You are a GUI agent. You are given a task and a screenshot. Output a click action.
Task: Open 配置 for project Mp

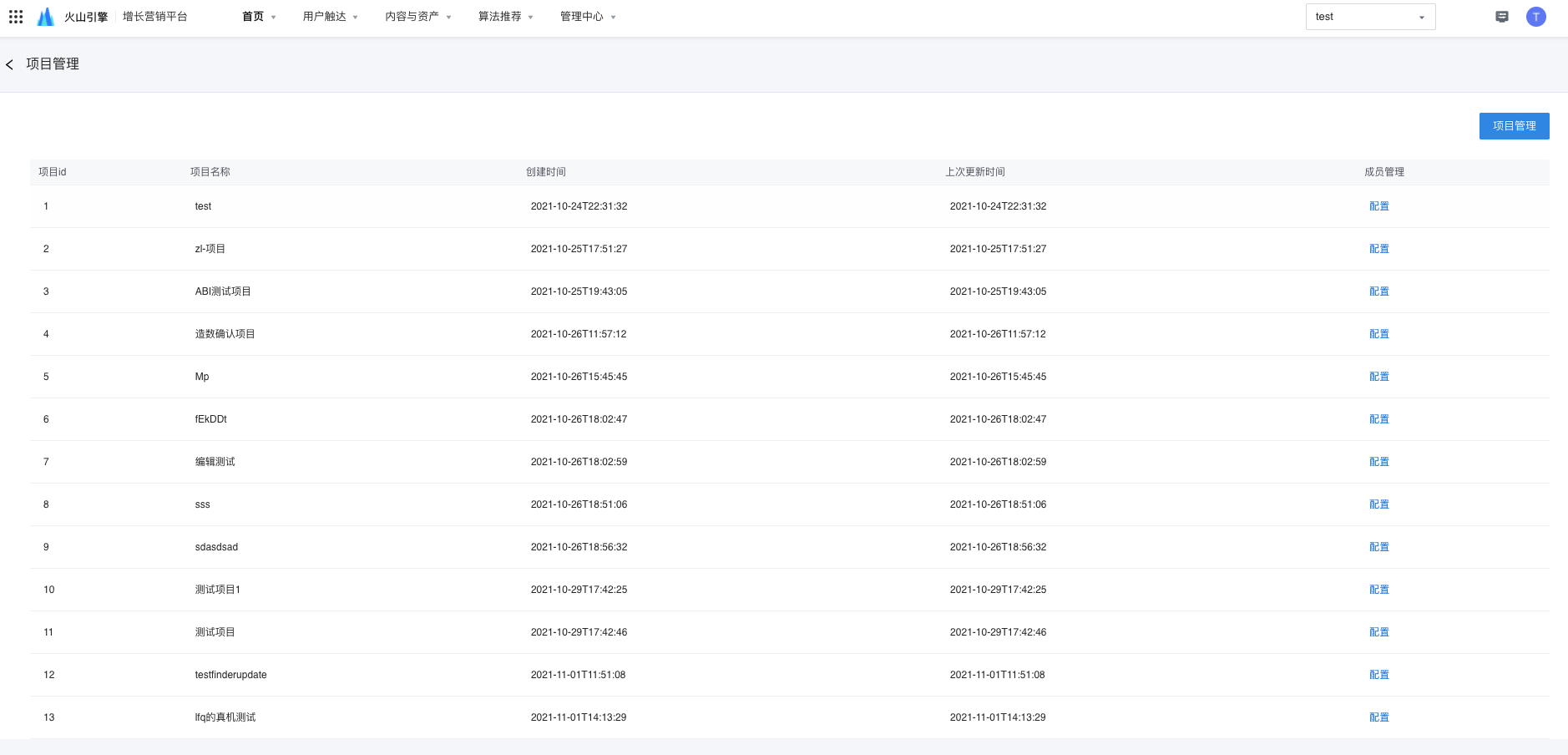click(1378, 377)
